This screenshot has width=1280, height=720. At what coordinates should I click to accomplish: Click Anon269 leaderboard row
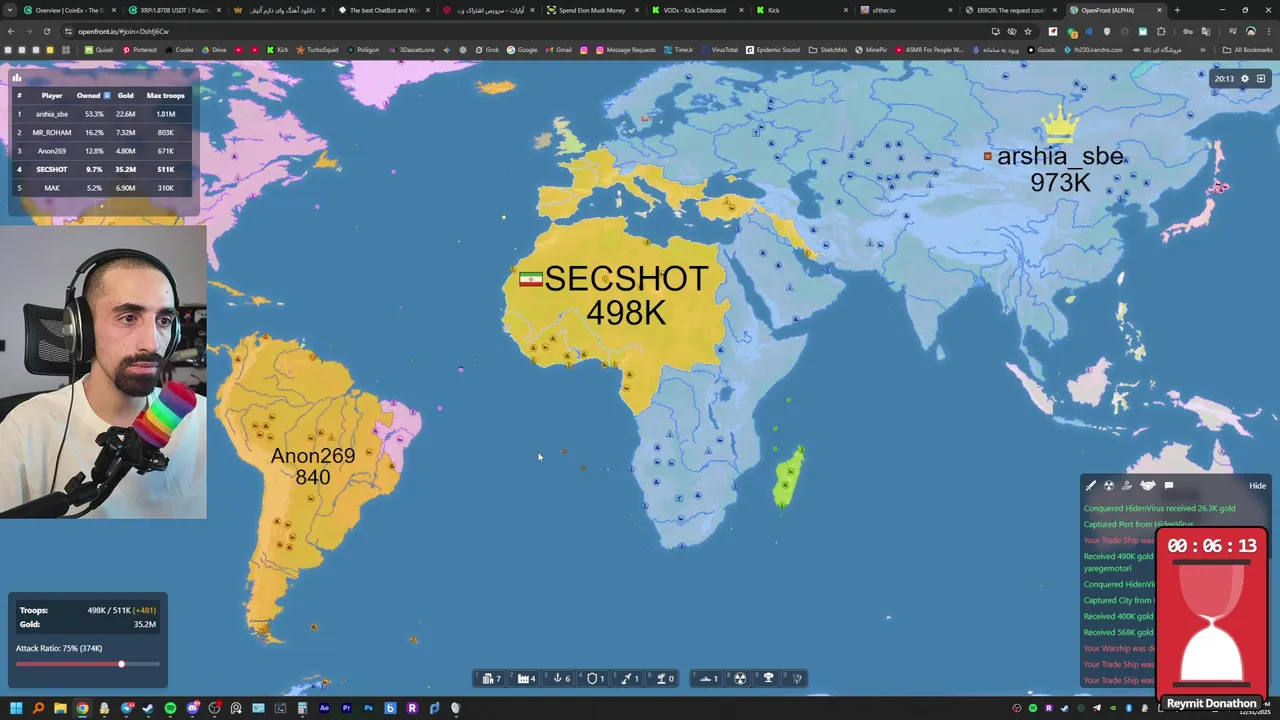click(x=100, y=151)
